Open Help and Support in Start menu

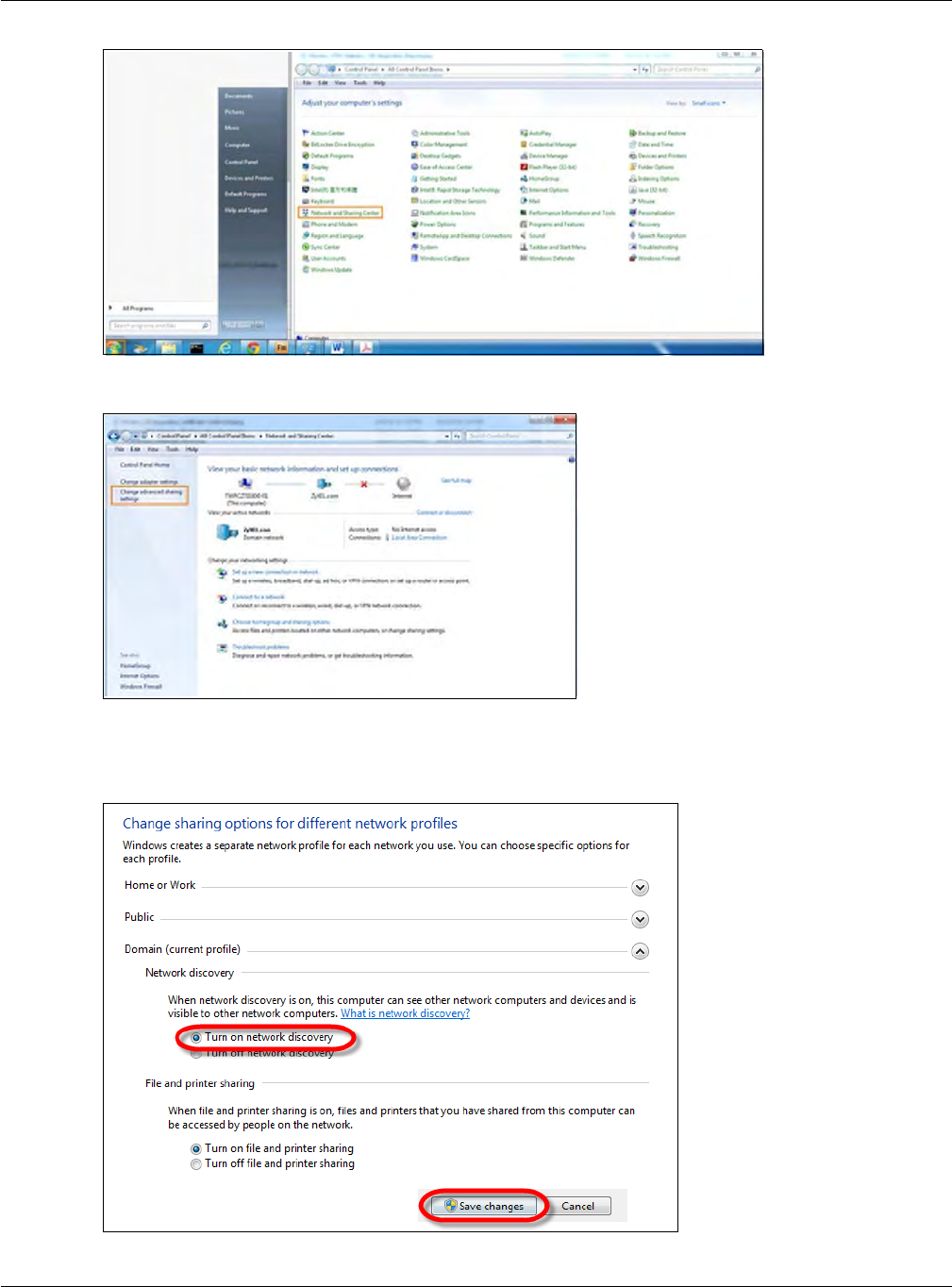(245, 210)
